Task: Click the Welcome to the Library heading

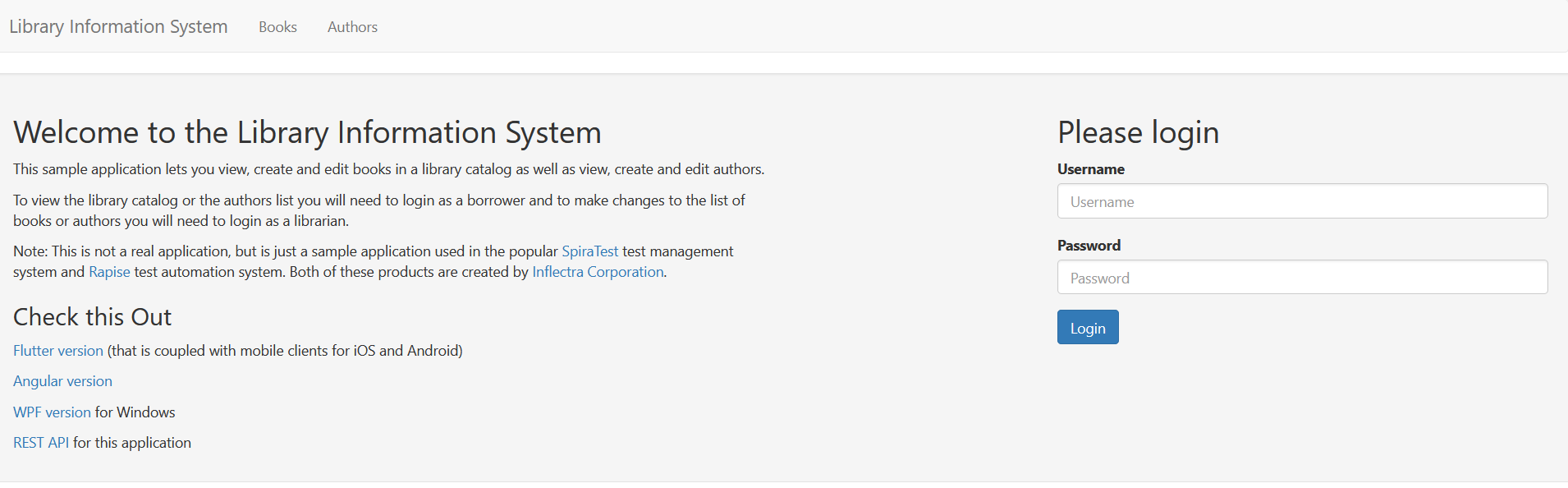Action: tap(307, 132)
